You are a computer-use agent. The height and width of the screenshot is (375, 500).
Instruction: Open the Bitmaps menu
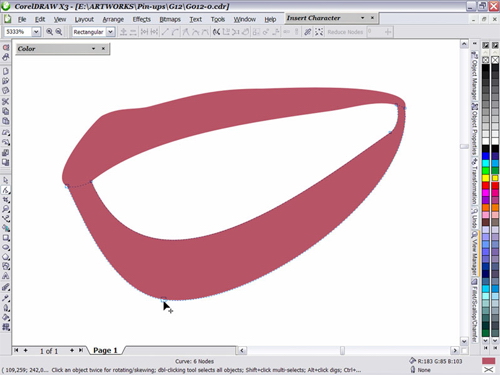pyautogui.click(x=170, y=19)
